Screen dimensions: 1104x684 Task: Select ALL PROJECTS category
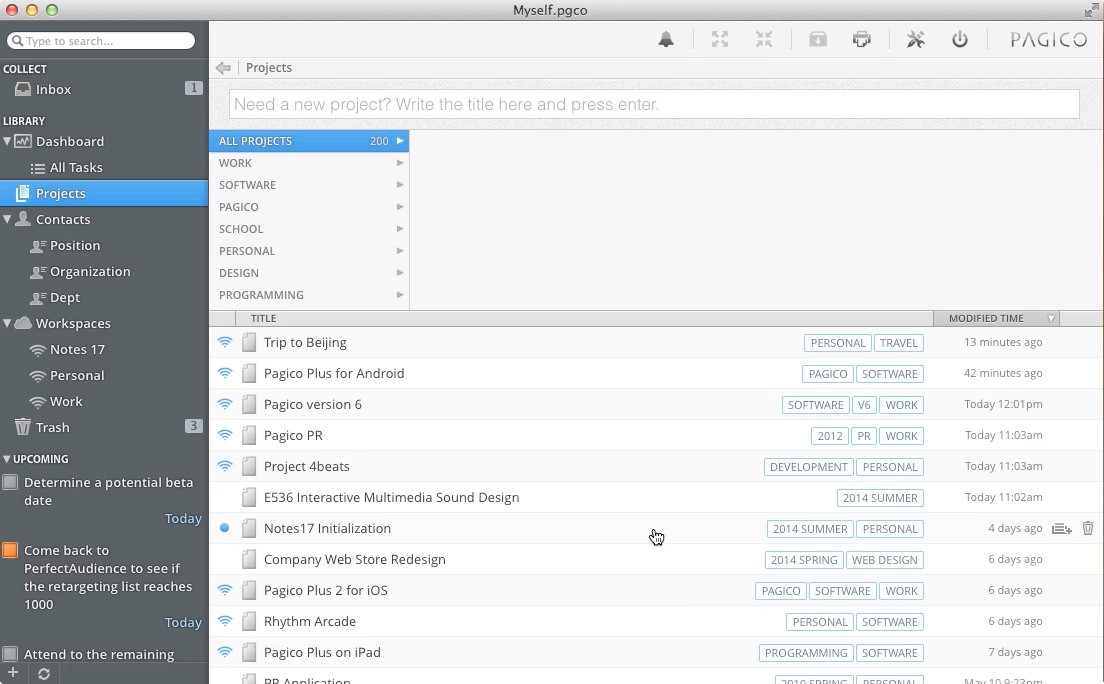pyautogui.click(x=309, y=141)
